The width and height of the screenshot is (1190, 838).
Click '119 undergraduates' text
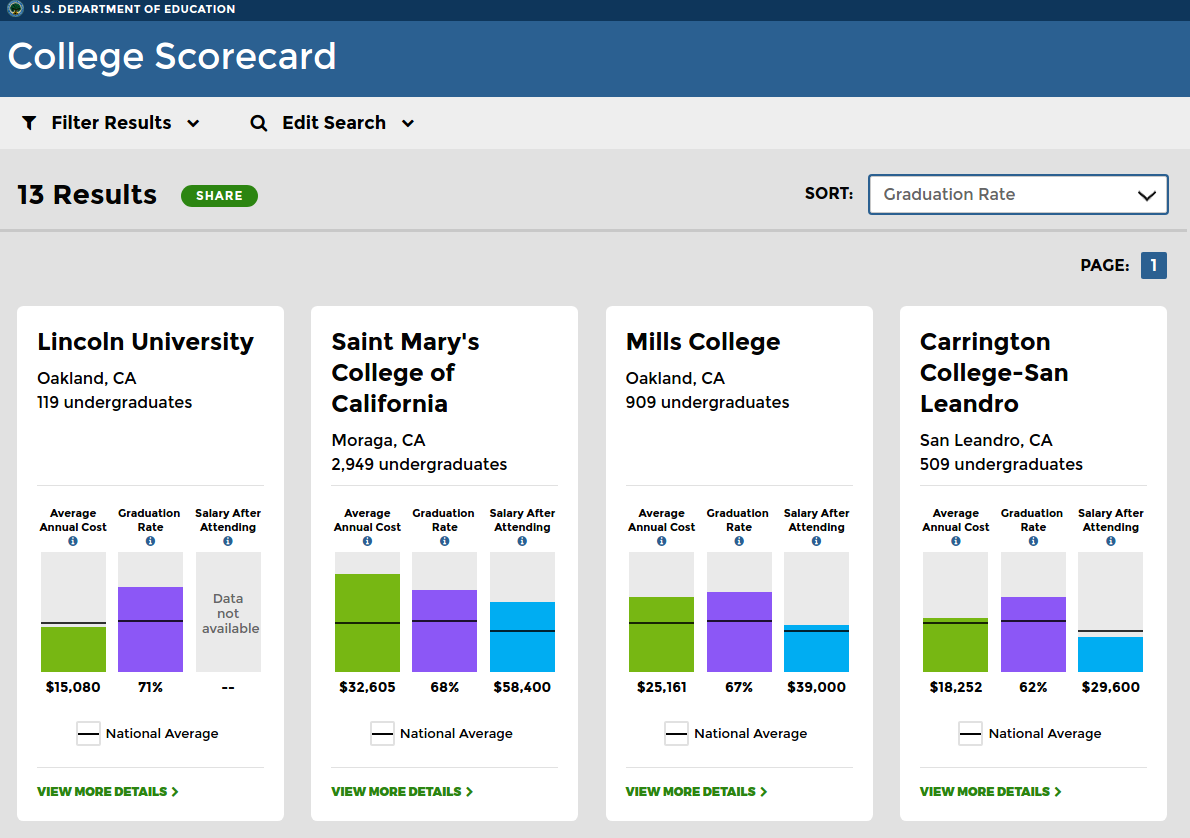click(115, 402)
